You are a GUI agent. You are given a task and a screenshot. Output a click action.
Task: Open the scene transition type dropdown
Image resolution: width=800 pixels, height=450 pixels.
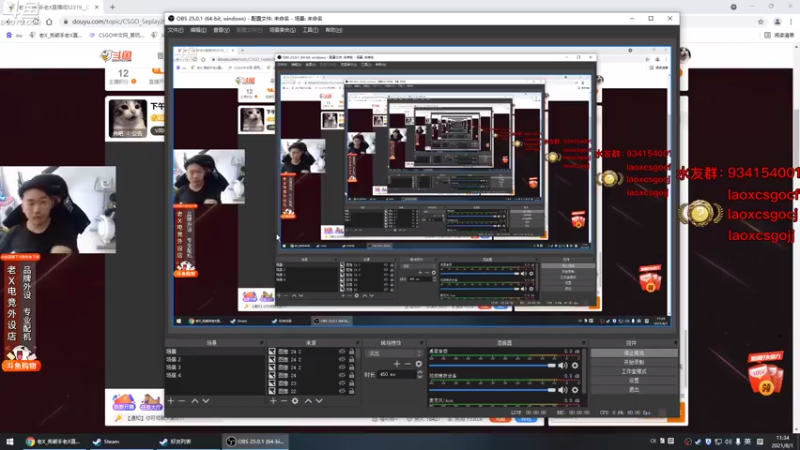tap(395, 353)
